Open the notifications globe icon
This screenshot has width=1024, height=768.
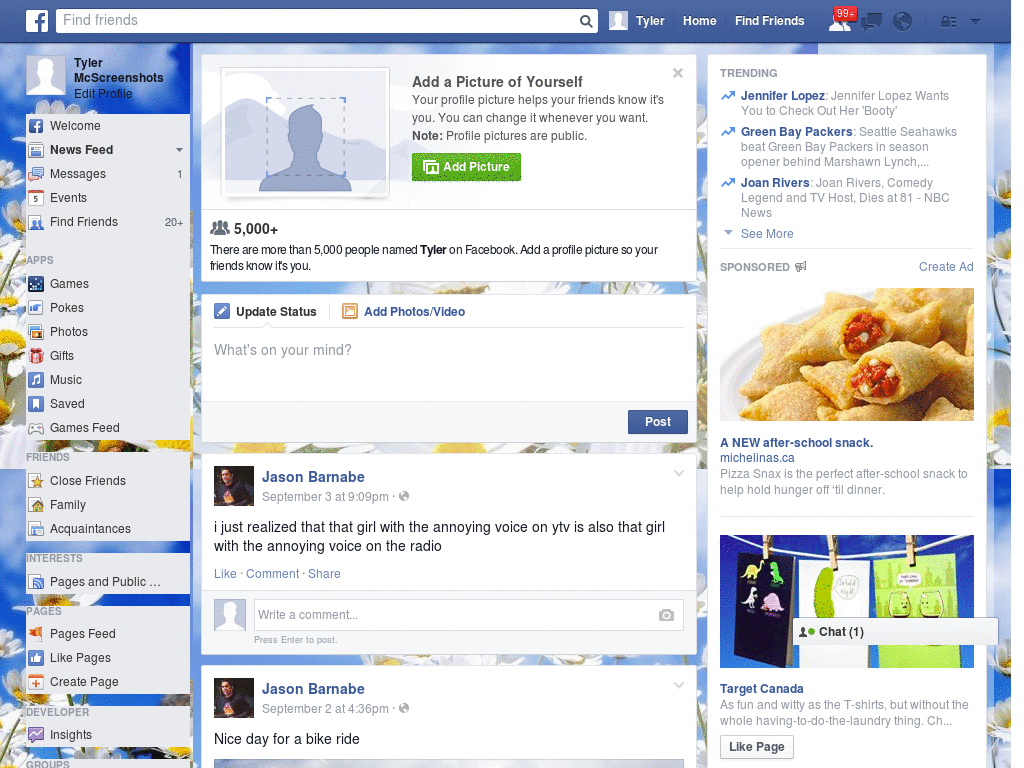pyautogui.click(x=903, y=22)
